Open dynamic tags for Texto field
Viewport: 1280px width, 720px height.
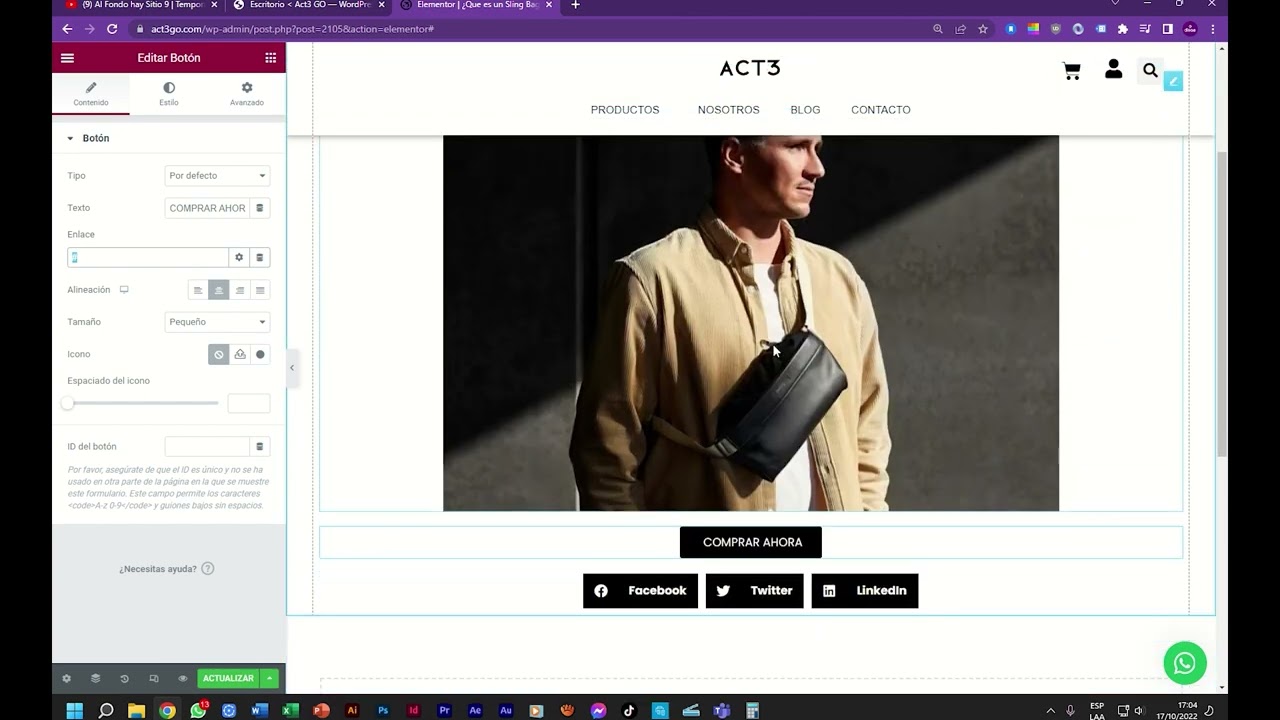click(x=260, y=208)
